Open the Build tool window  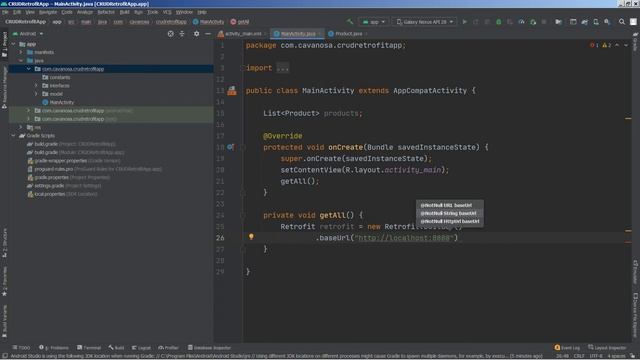click(116, 348)
